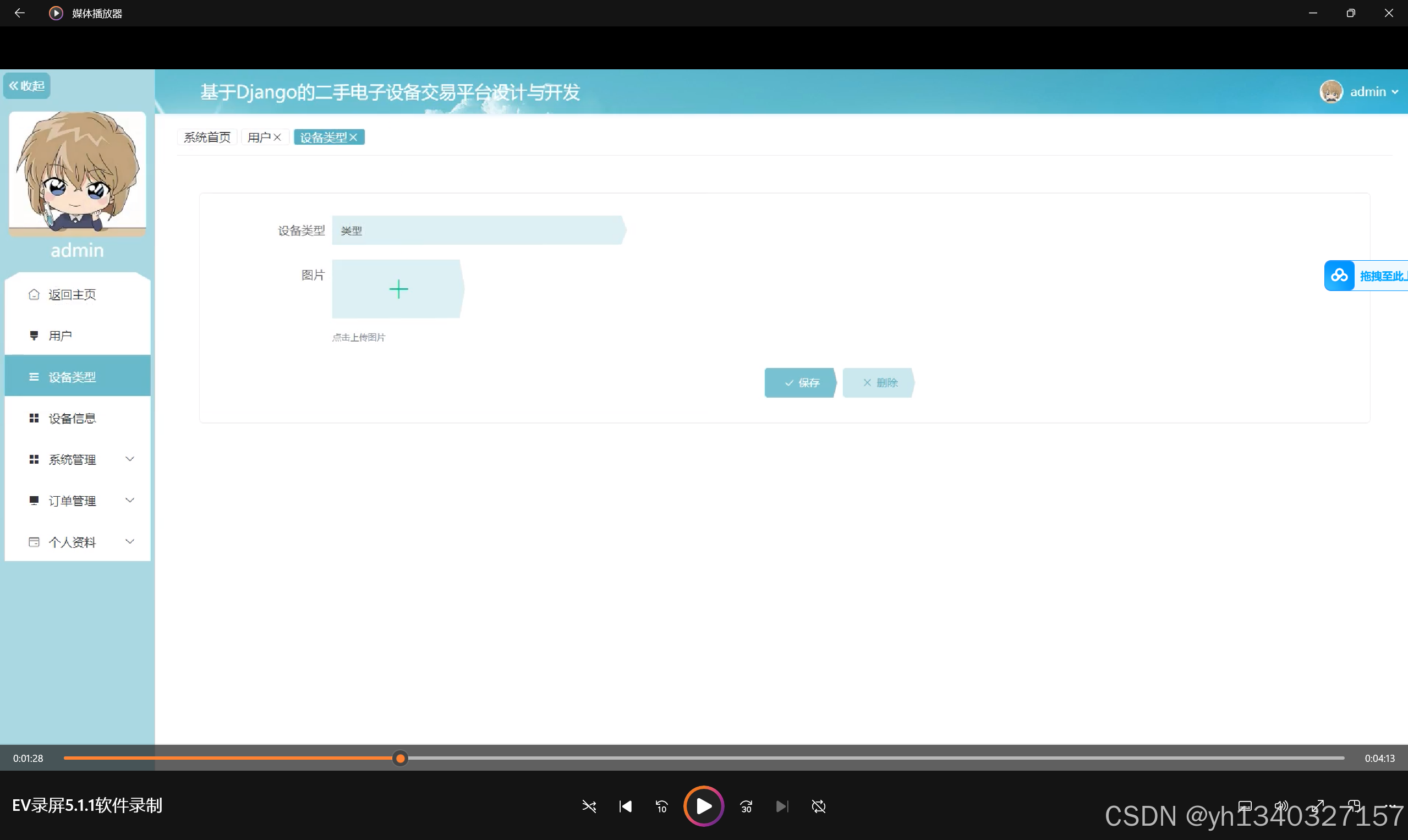The height and width of the screenshot is (840, 1408).
Task: Switch to the 系统首页 tab
Action: [207, 137]
